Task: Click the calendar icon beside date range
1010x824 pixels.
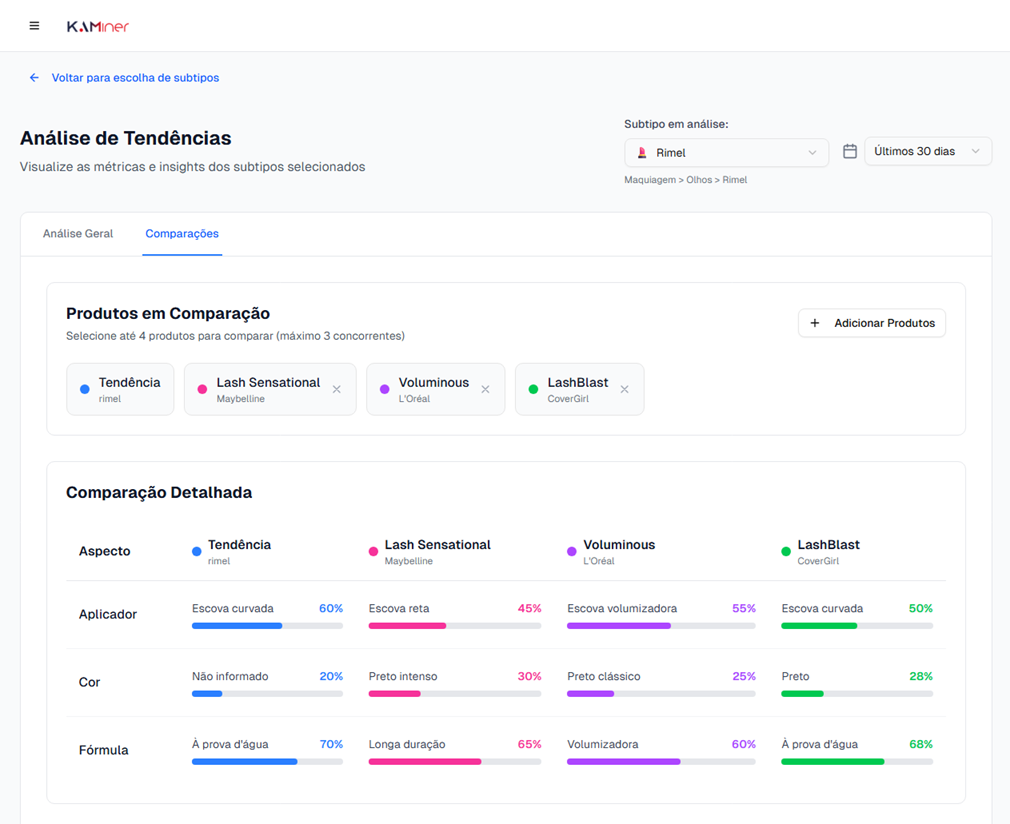Action: 849,152
